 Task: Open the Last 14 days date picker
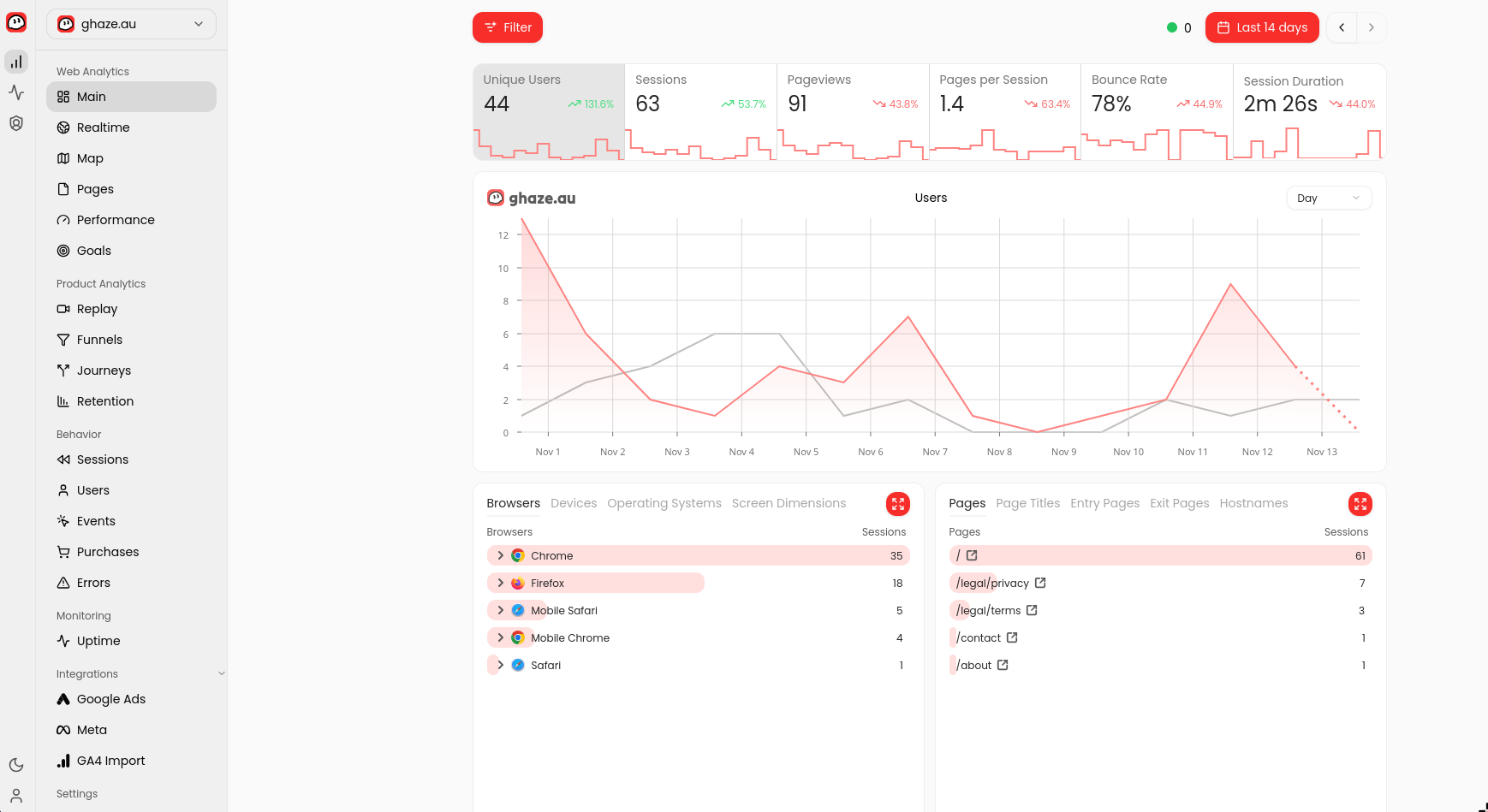(x=1262, y=27)
